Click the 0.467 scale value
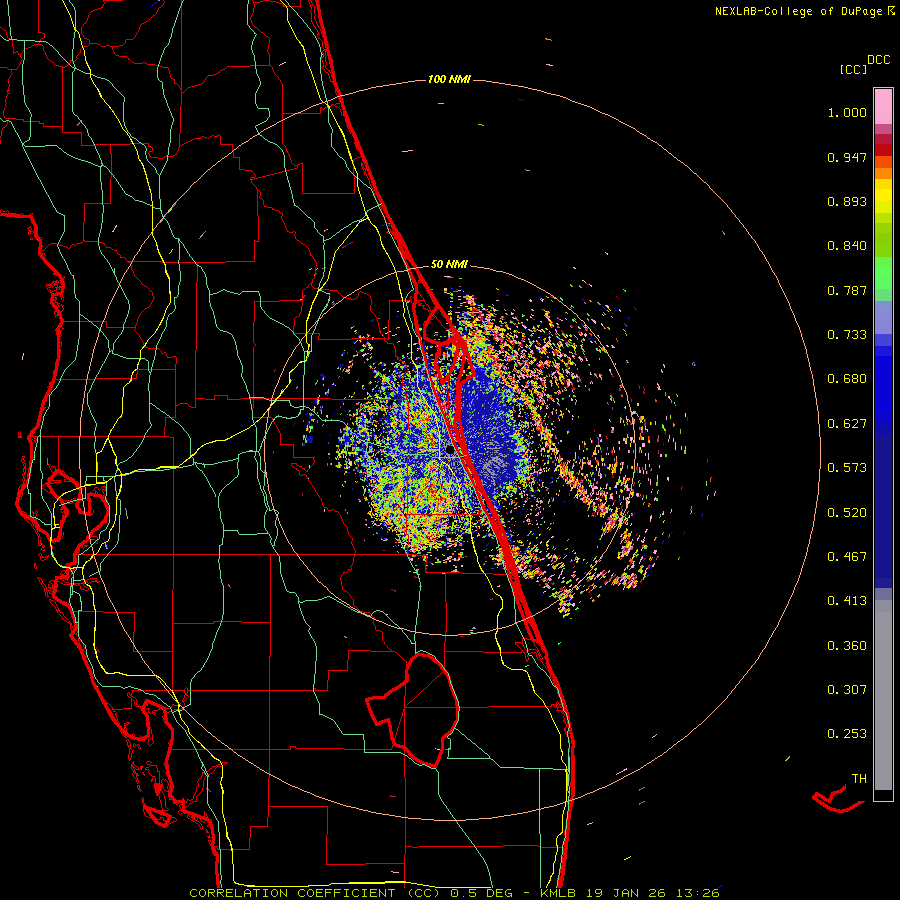The width and height of the screenshot is (900, 900). pos(847,557)
